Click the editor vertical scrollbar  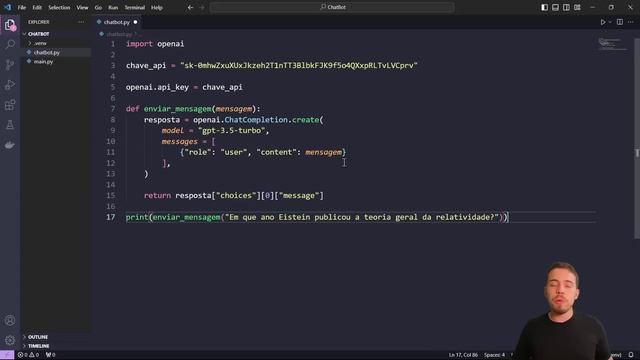(637, 139)
